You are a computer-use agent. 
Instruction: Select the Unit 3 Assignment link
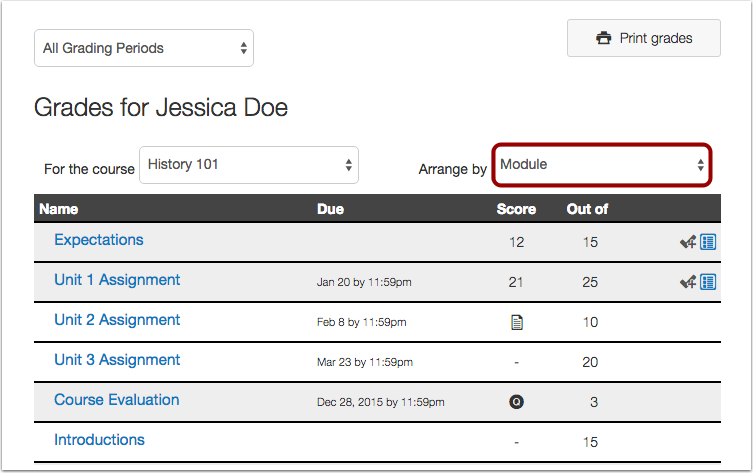[117, 360]
